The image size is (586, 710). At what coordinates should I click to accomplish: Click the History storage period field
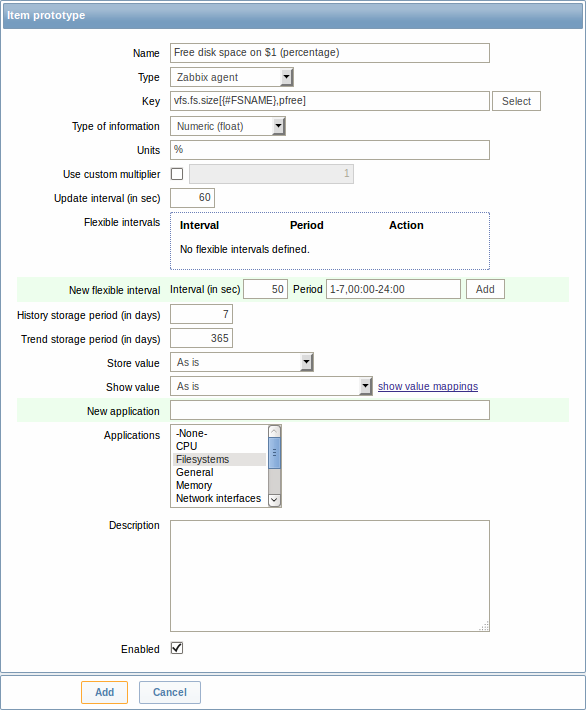click(202, 314)
